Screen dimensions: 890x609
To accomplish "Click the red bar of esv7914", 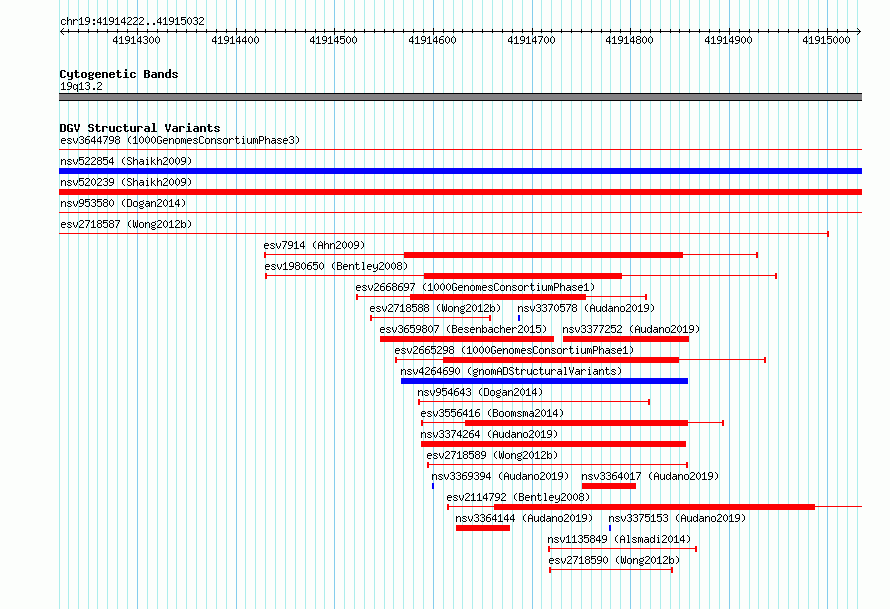I will pyautogui.click(x=543, y=255).
